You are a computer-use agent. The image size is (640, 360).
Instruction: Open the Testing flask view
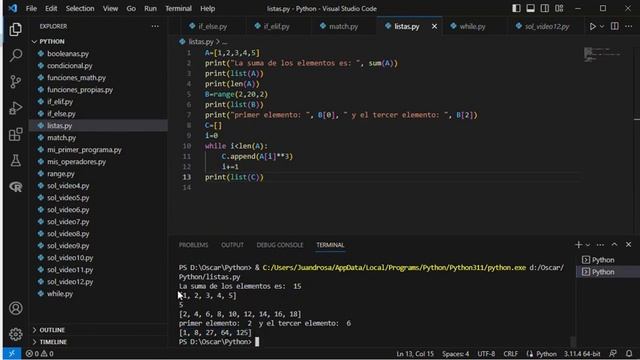point(16,160)
